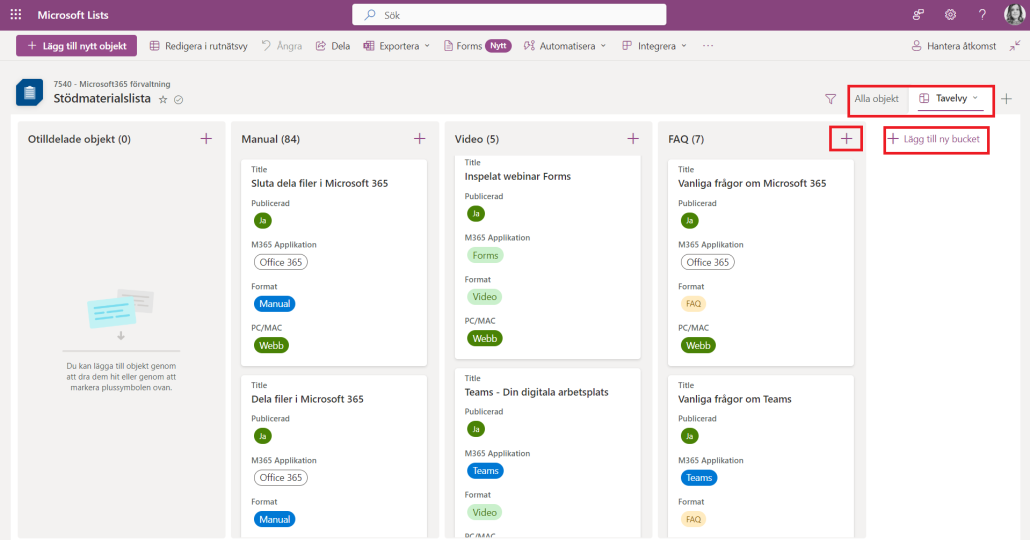
Task: Click Lägg till nytt objekt button
Action: (x=77, y=46)
